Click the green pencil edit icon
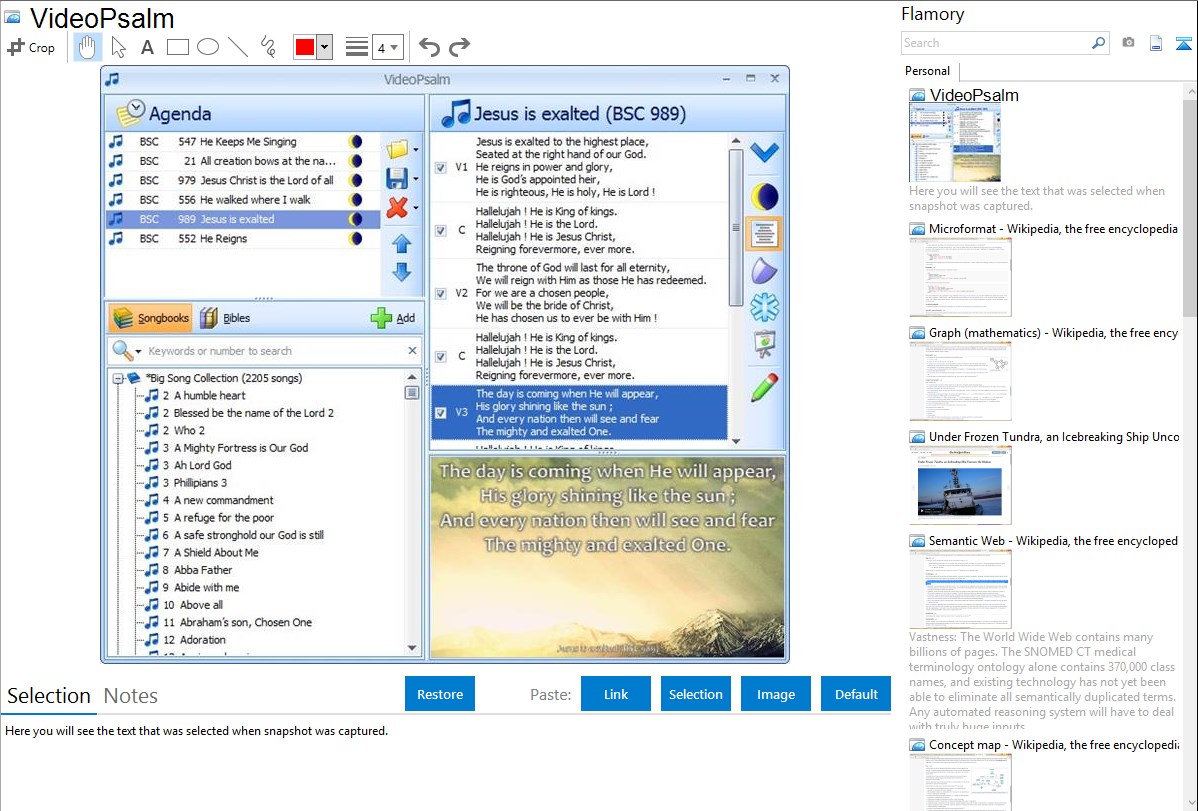Viewport: 1198px width, 811px height. (x=764, y=387)
